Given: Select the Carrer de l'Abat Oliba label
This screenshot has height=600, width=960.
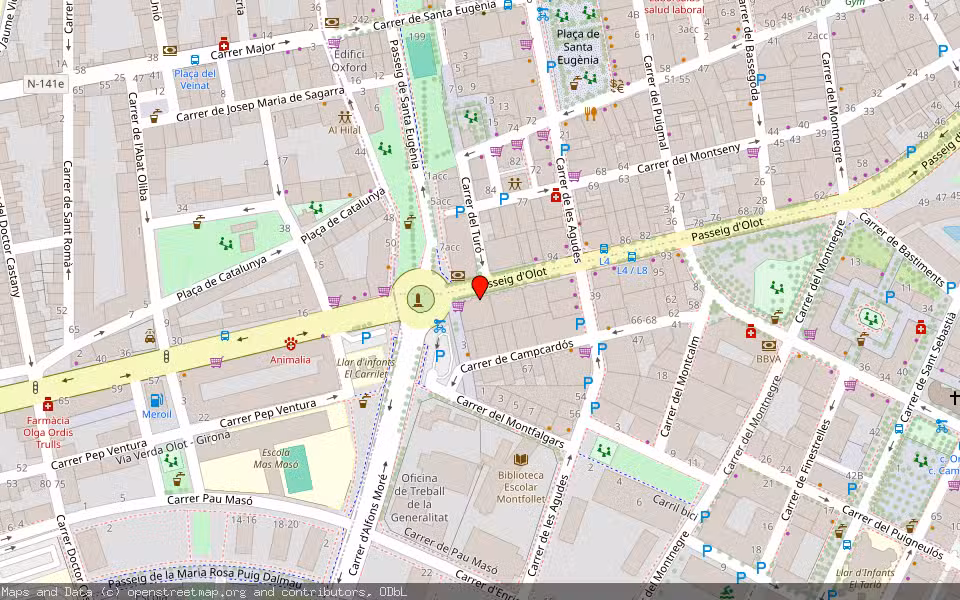Looking at the screenshot, I should pyautogui.click(x=138, y=146).
